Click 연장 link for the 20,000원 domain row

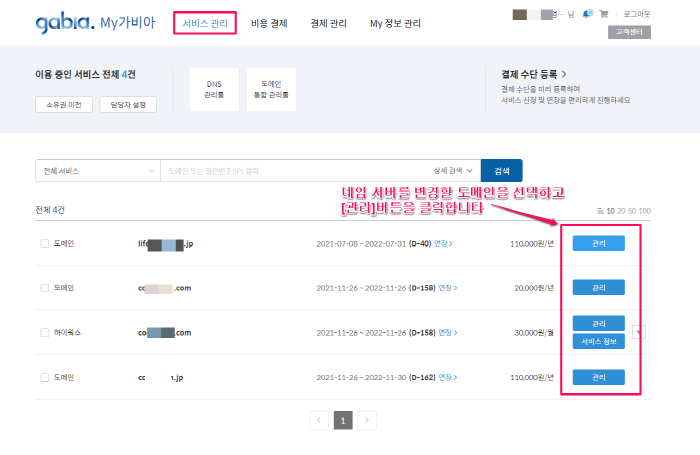click(448, 288)
